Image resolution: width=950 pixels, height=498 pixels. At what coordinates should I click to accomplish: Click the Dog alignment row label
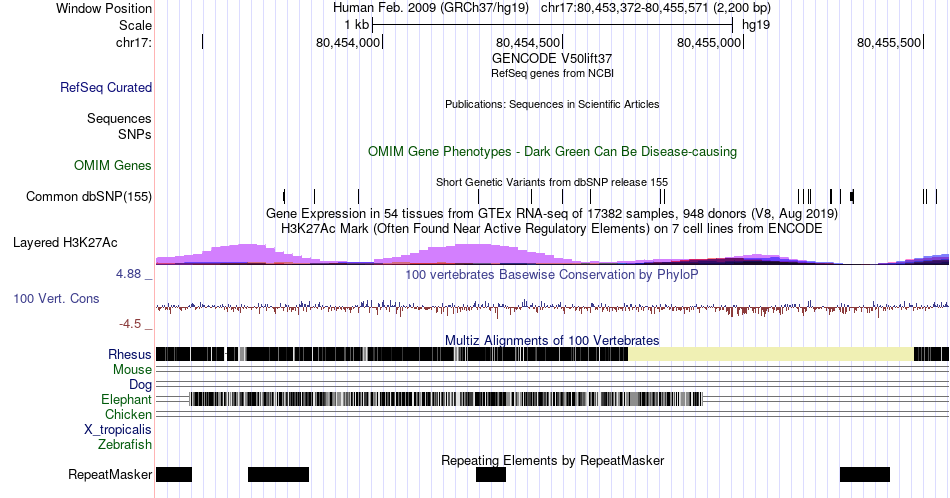pyautogui.click(x=140, y=385)
